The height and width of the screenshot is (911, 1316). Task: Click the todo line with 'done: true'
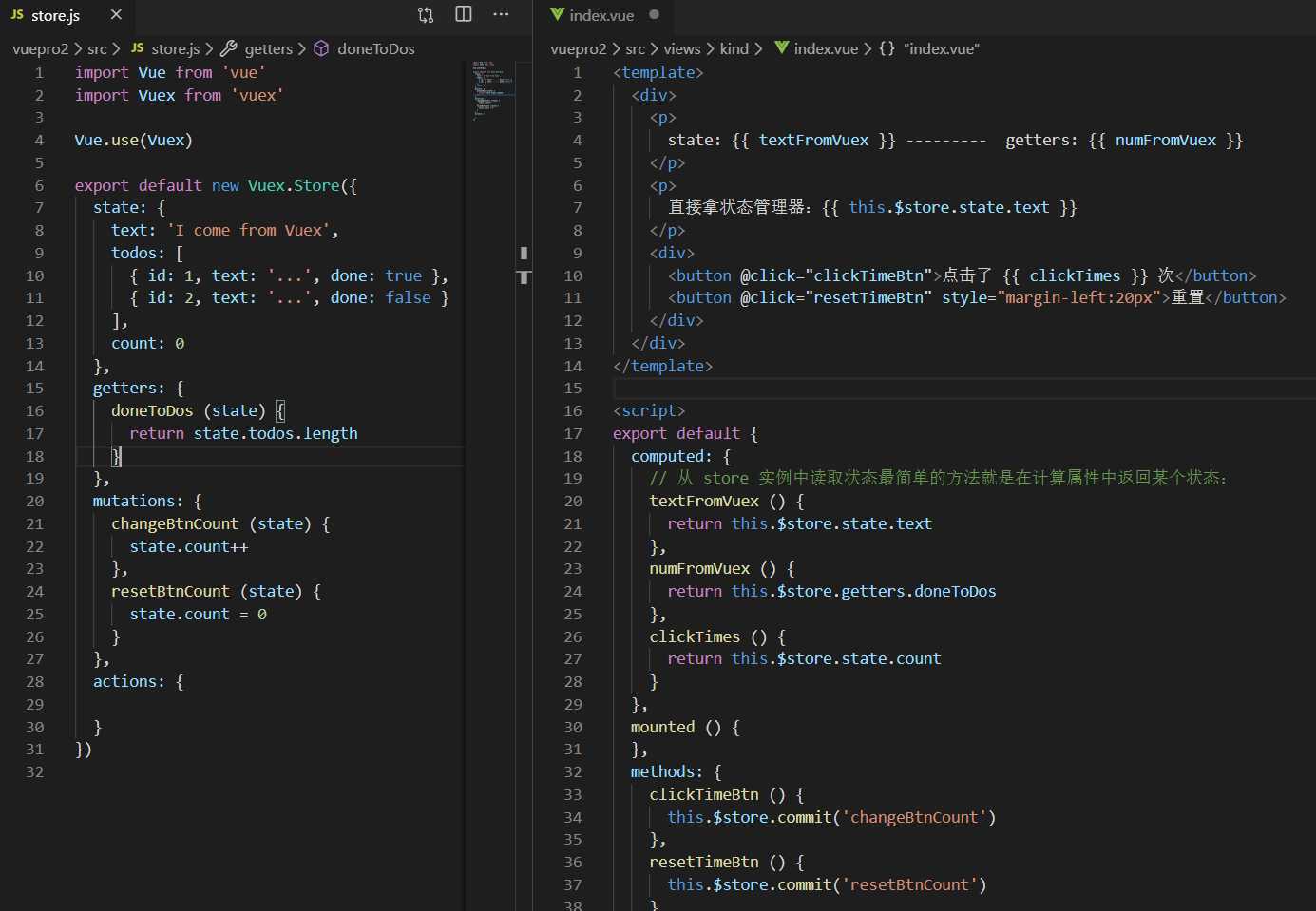[x=289, y=275]
